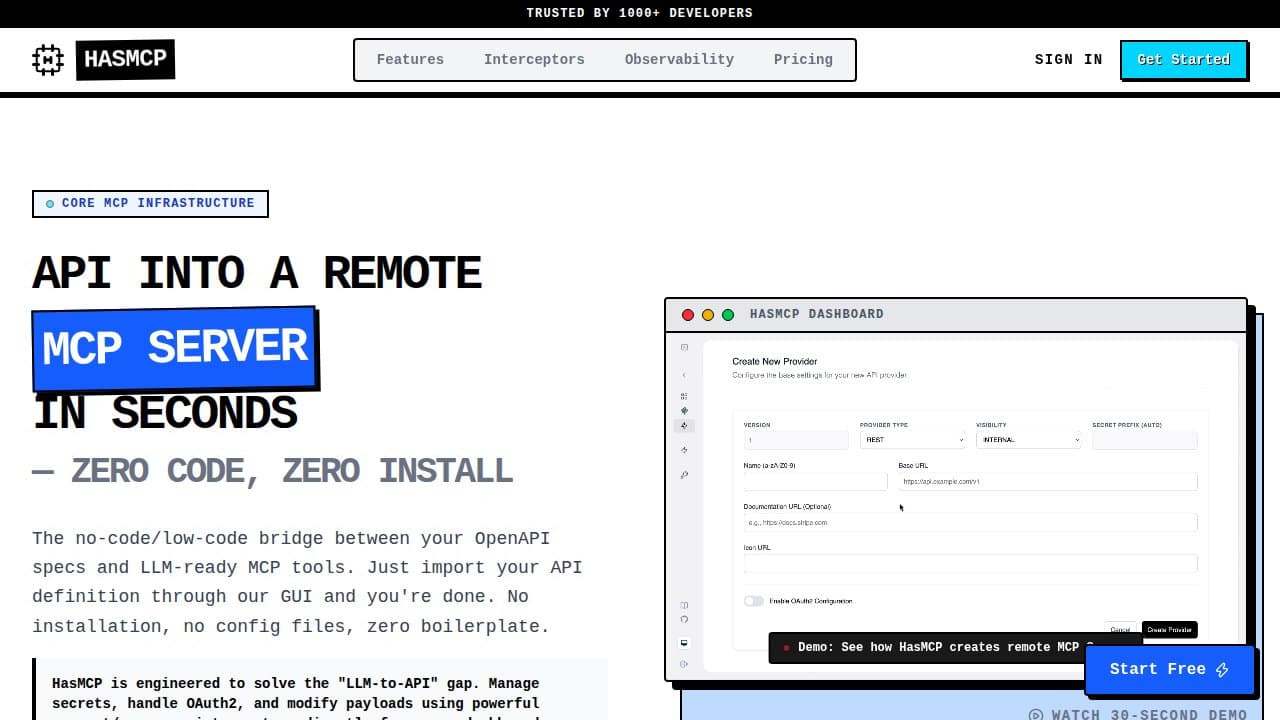Open the Visibility INTERNAL dropdown
Screen dimensions: 1280x720
[1028, 440]
